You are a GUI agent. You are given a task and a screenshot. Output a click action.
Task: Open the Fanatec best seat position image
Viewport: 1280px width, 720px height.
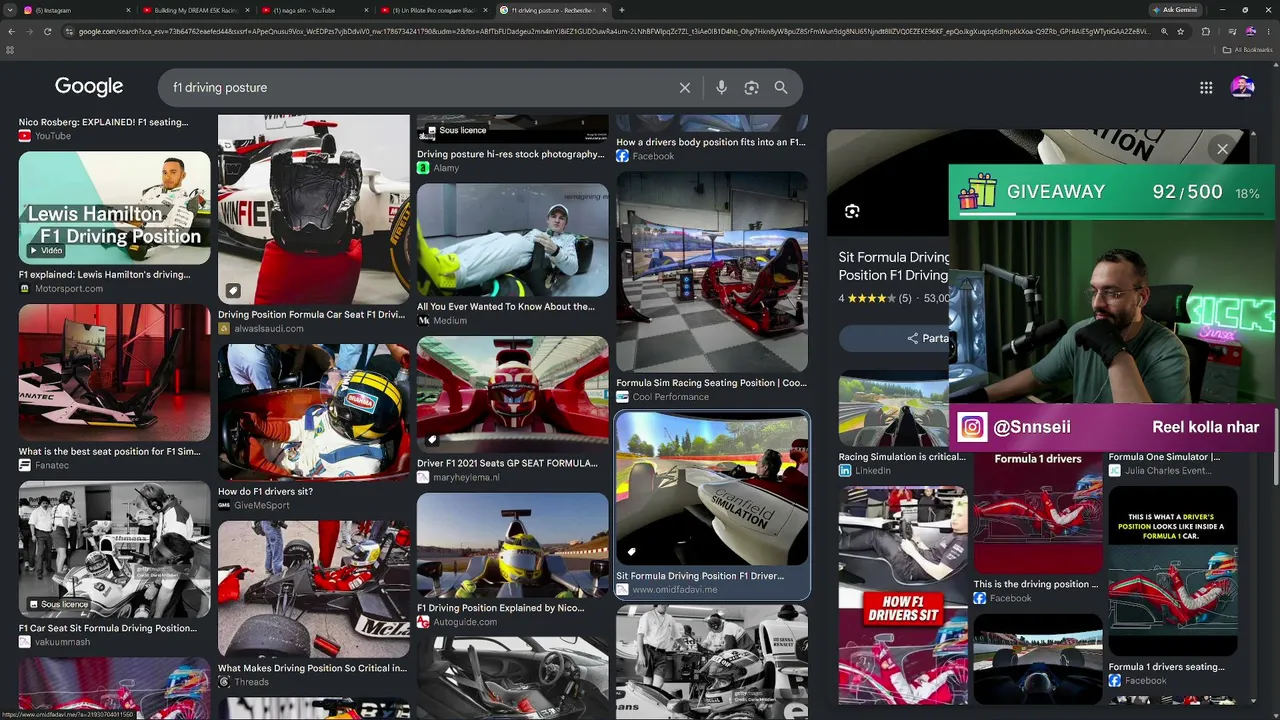tap(114, 373)
